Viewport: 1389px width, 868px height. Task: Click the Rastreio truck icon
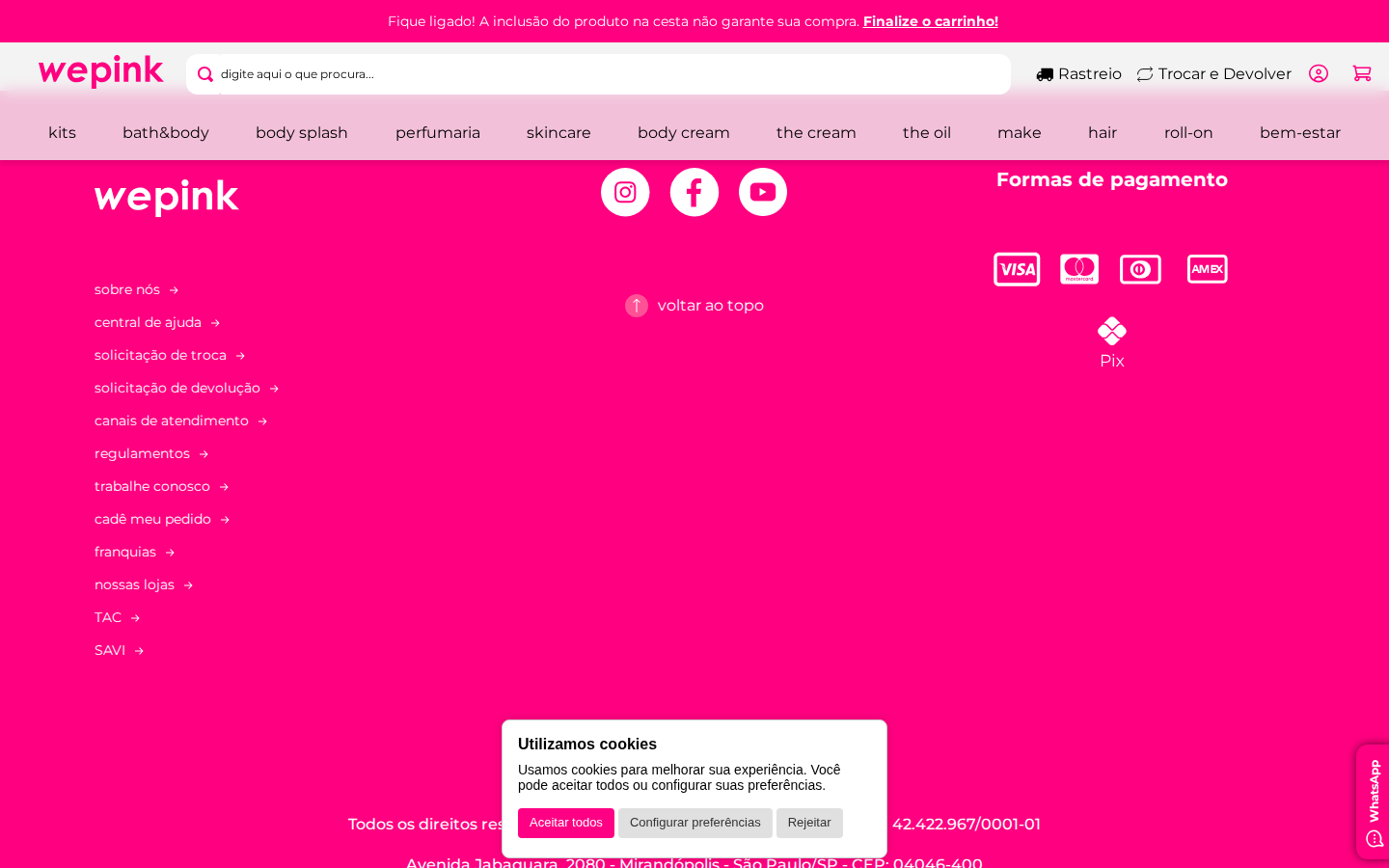tap(1045, 74)
